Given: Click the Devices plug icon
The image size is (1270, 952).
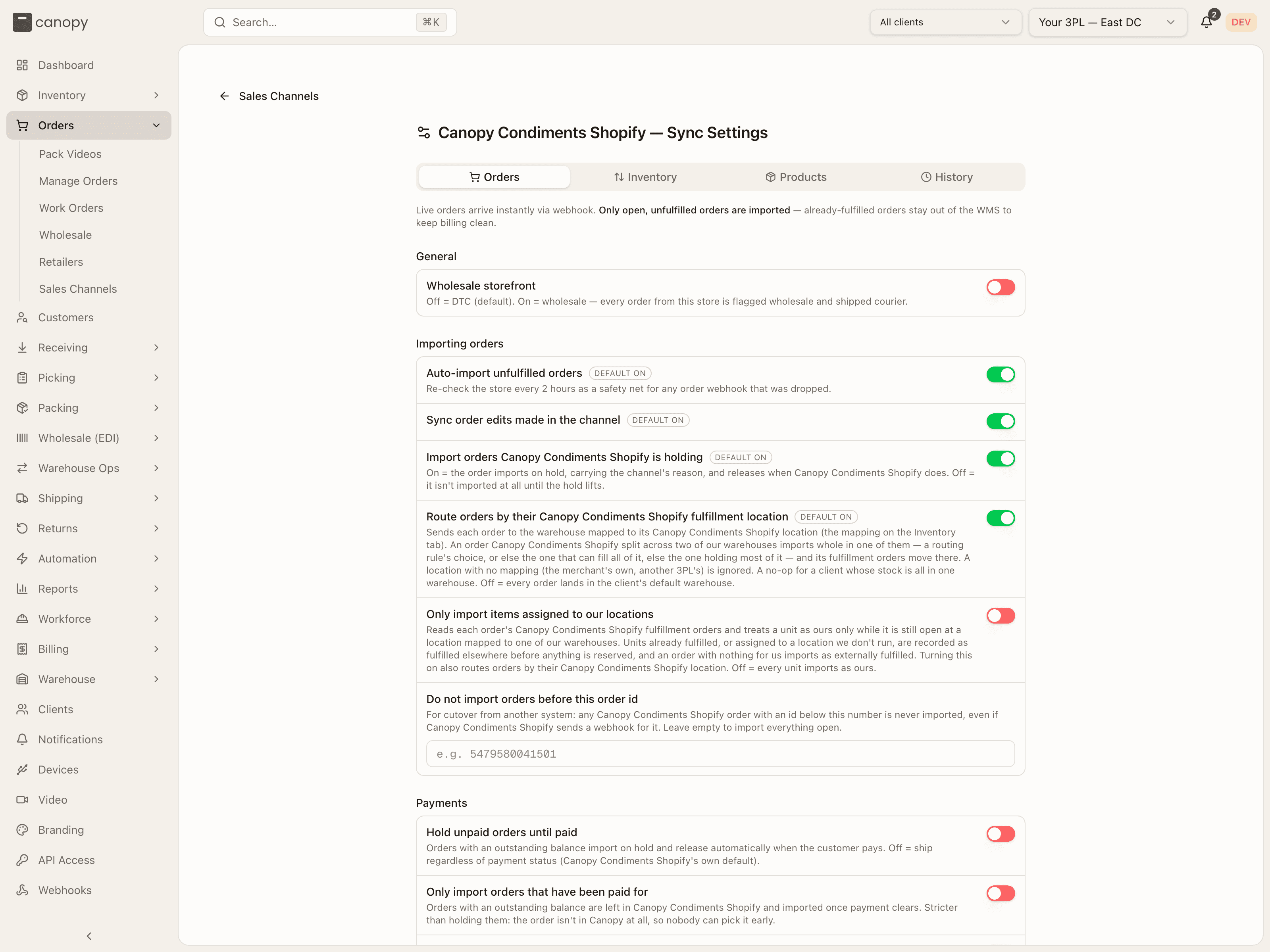Looking at the screenshot, I should click(22, 769).
